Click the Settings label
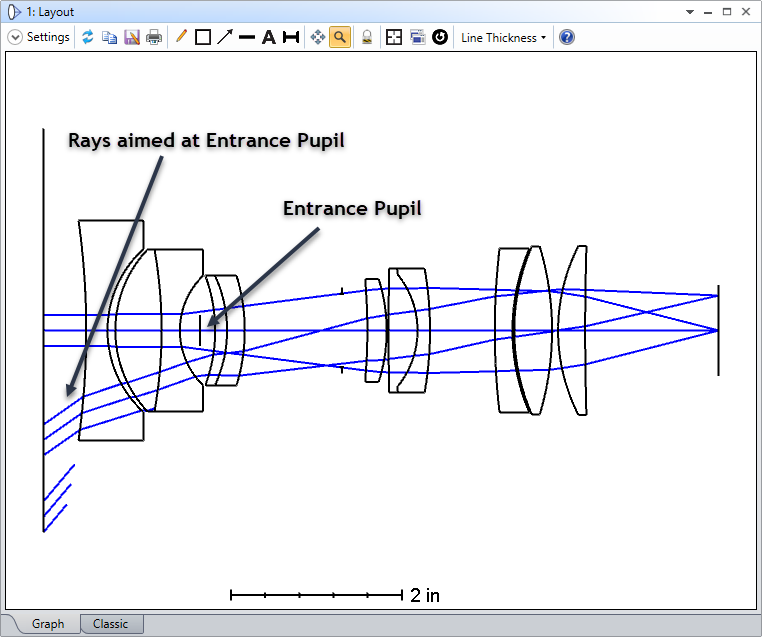The height and width of the screenshot is (637, 762). (x=48, y=37)
